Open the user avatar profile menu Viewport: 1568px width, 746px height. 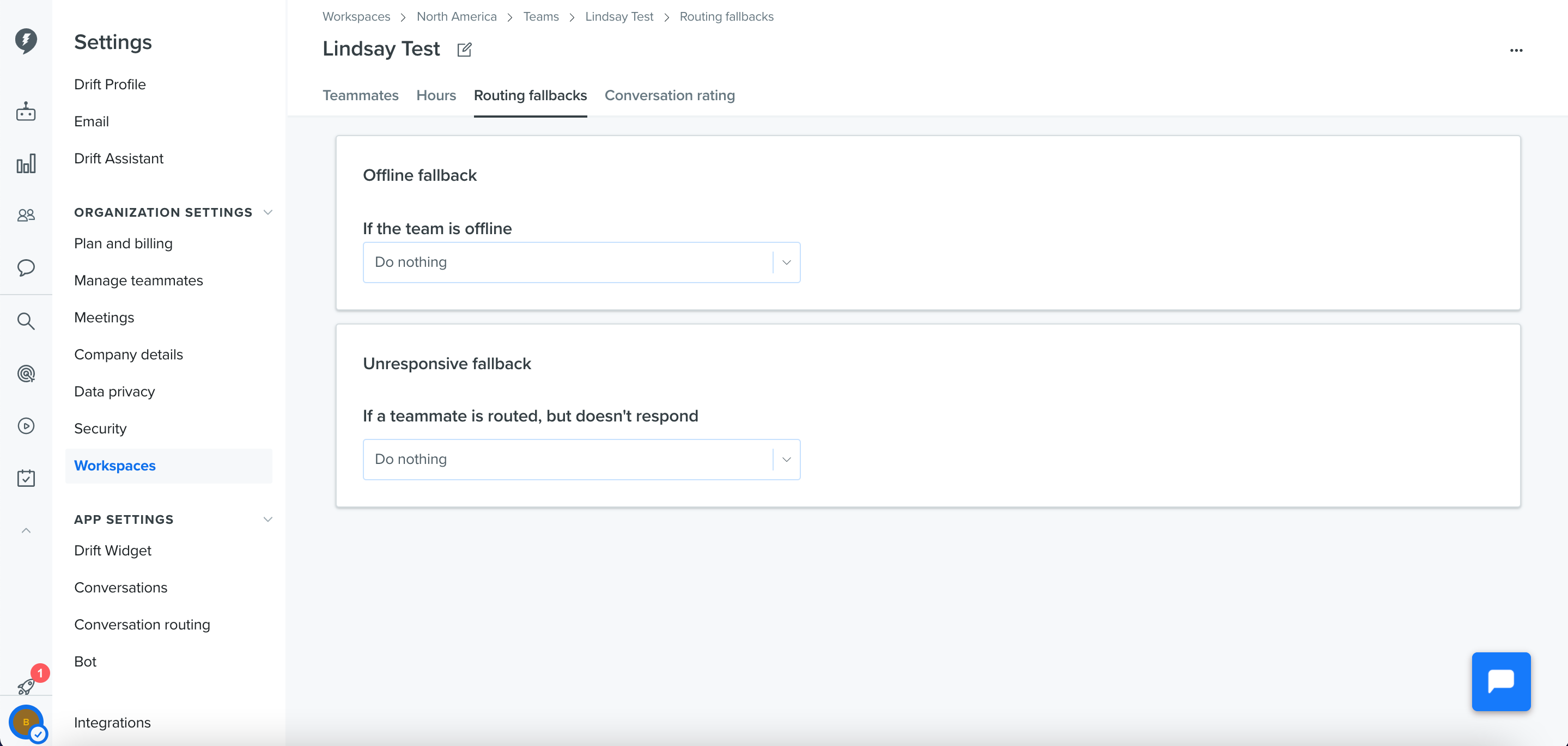(x=26, y=722)
